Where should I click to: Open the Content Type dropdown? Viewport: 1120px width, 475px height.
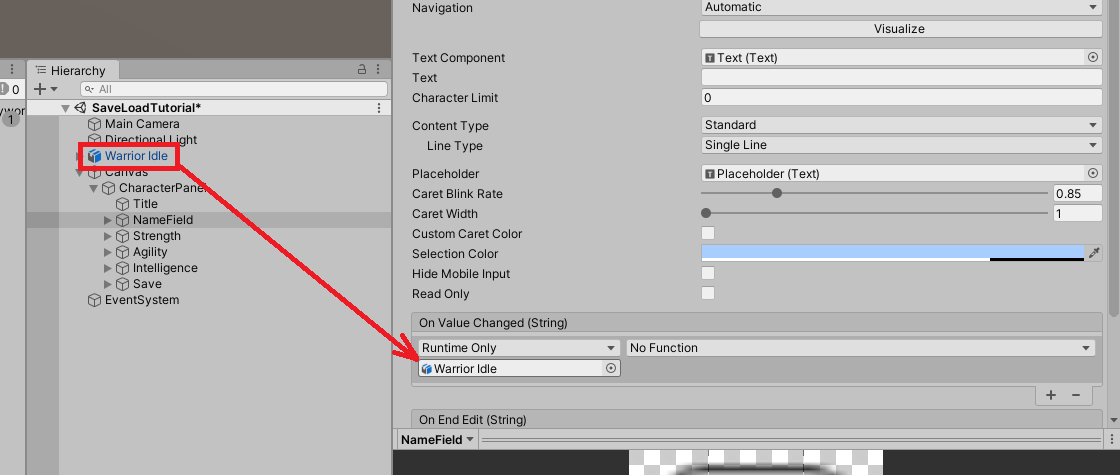click(900, 126)
